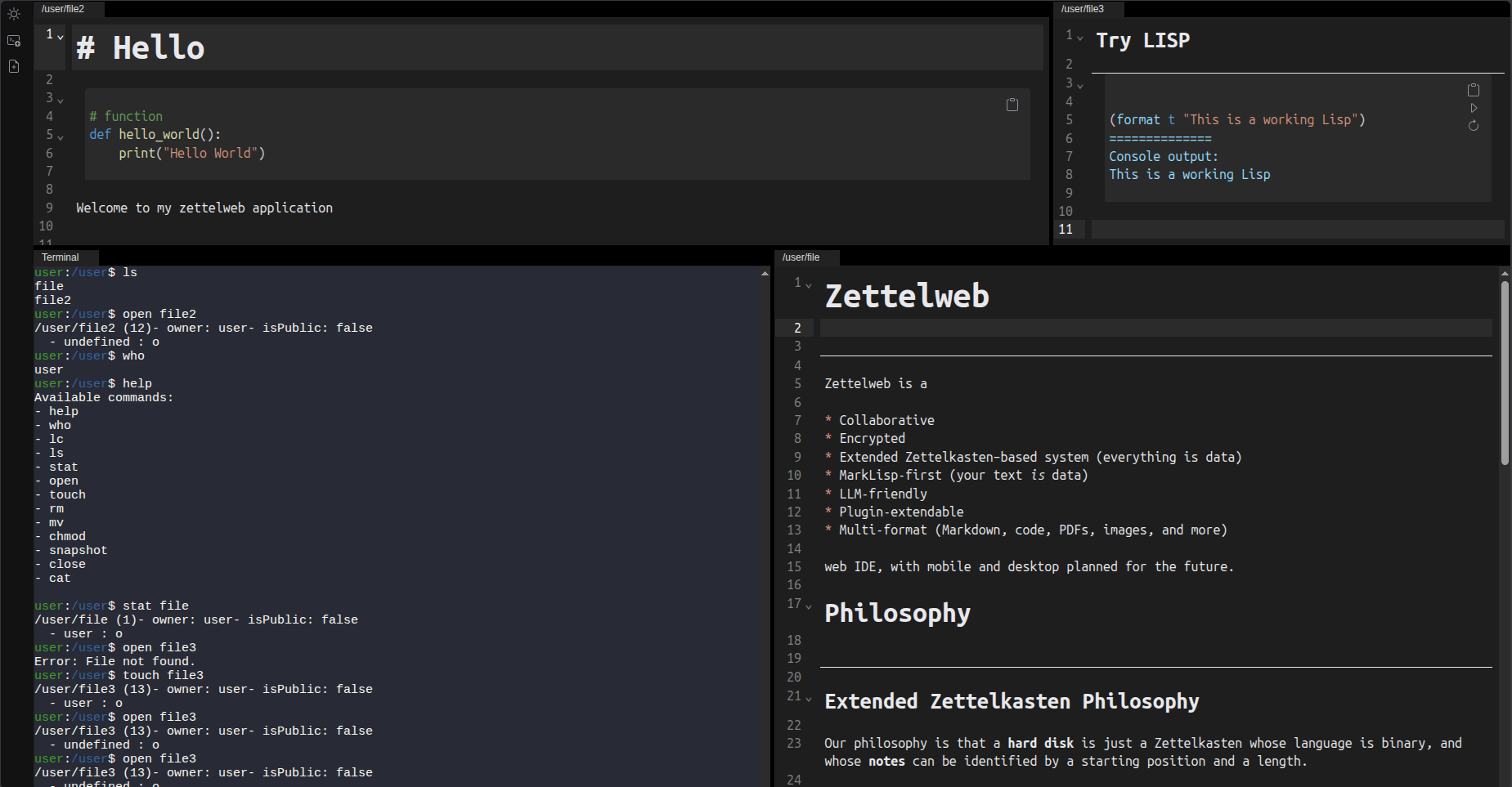Click the '* LLM-friendly' bullet
This screenshot has width=1512, height=787.
[x=876, y=494]
